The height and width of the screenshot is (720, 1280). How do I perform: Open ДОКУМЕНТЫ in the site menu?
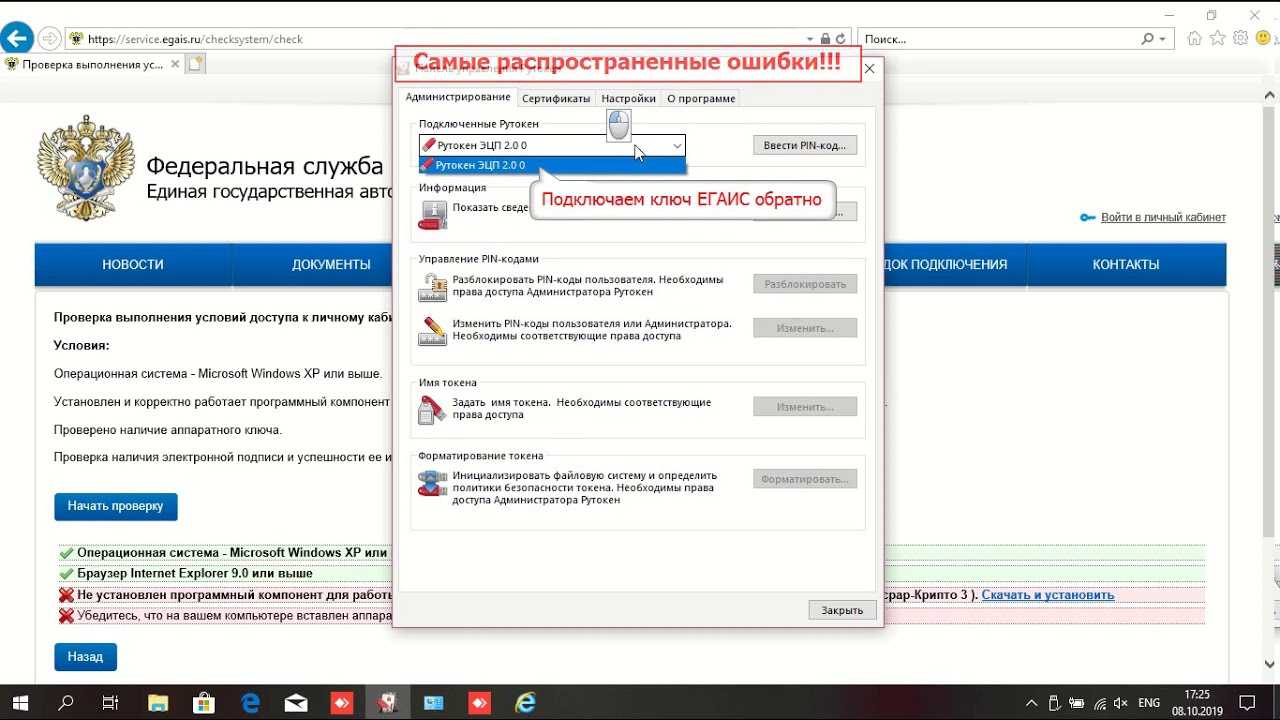(x=331, y=265)
